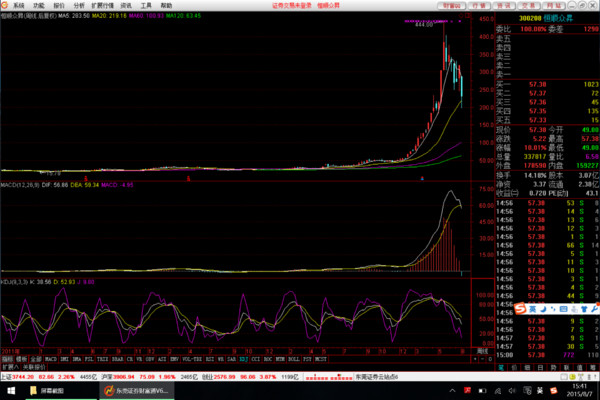This screenshot has height=400, width=600.
Task: Select the 价 tab in quote panel
Action: click(514, 367)
